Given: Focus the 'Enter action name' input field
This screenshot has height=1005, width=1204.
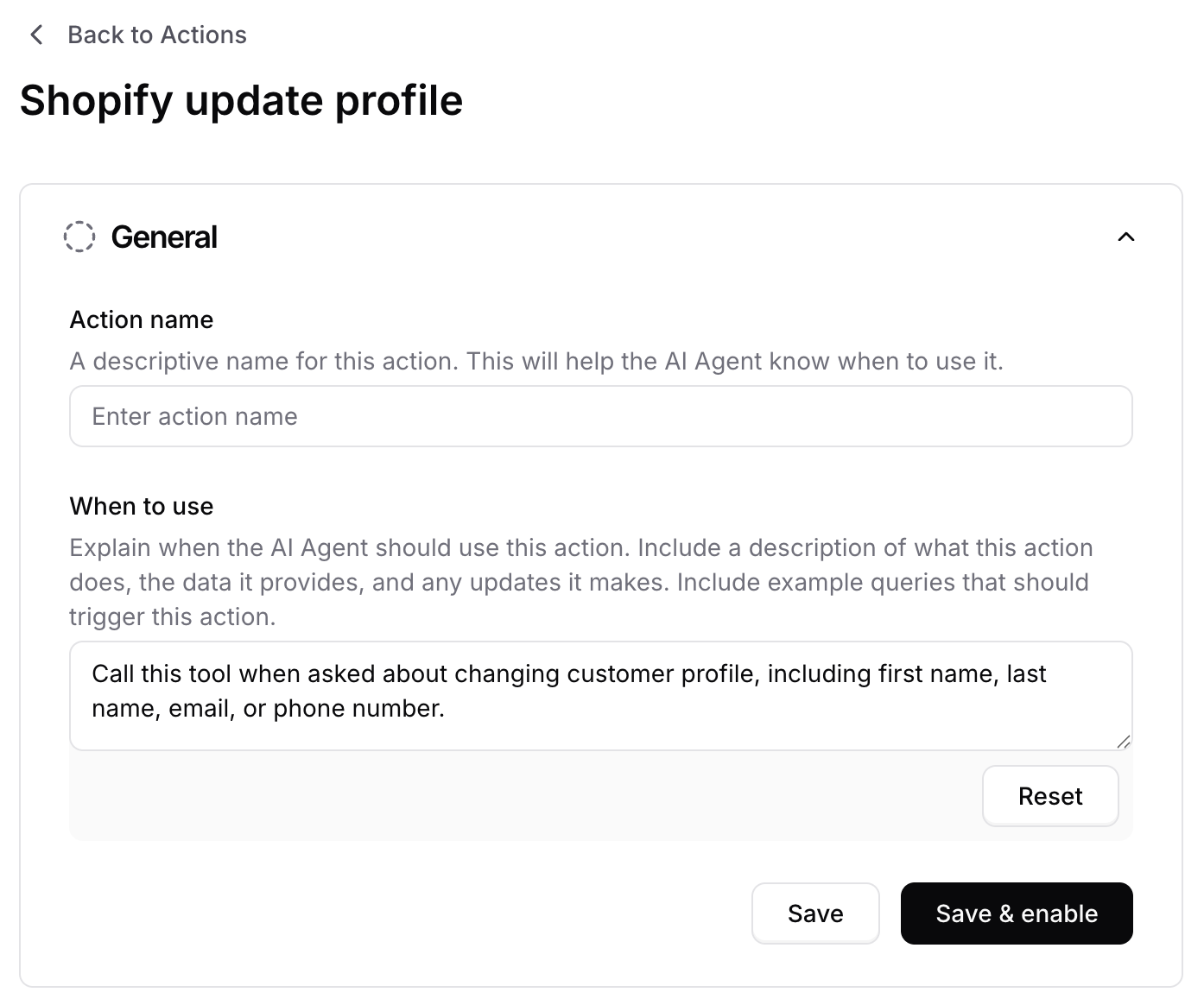Looking at the screenshot, I should [600, 416].
